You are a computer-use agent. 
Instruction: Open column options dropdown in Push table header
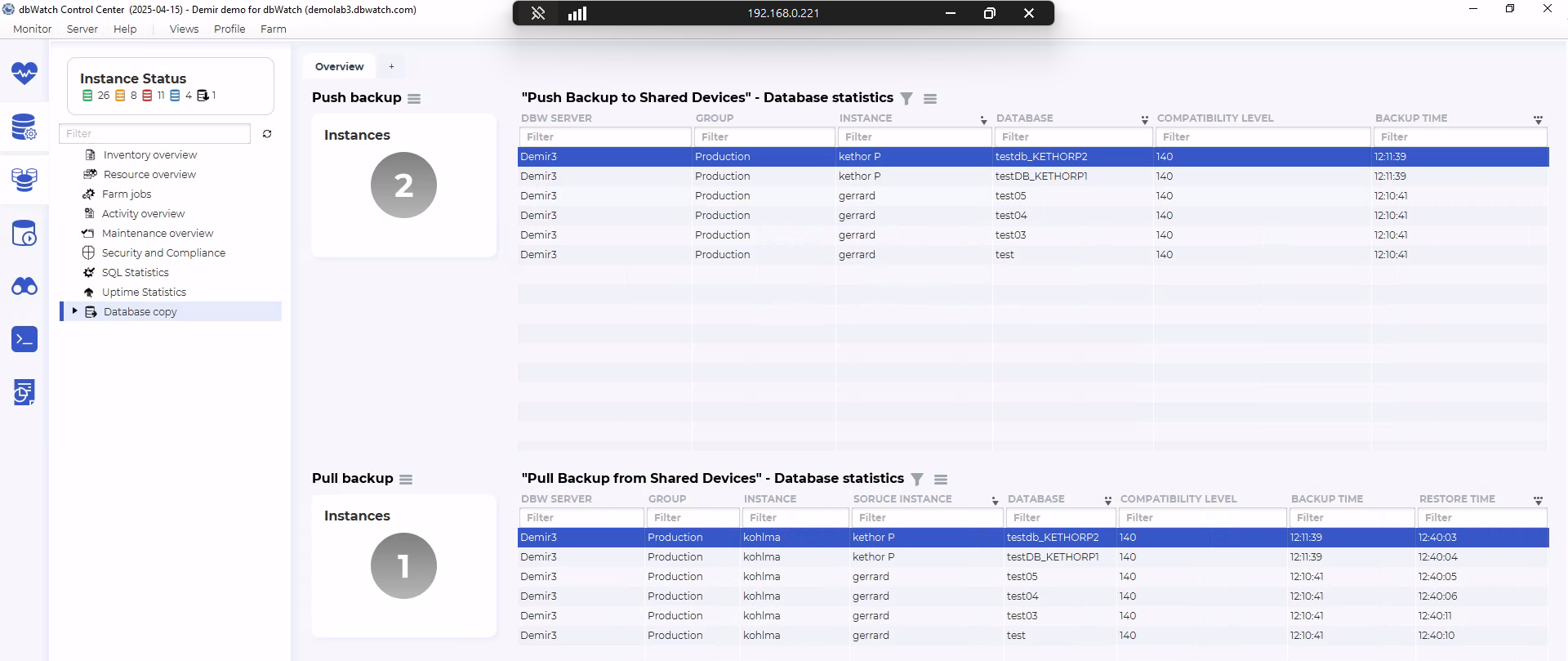click(1538, 119)
